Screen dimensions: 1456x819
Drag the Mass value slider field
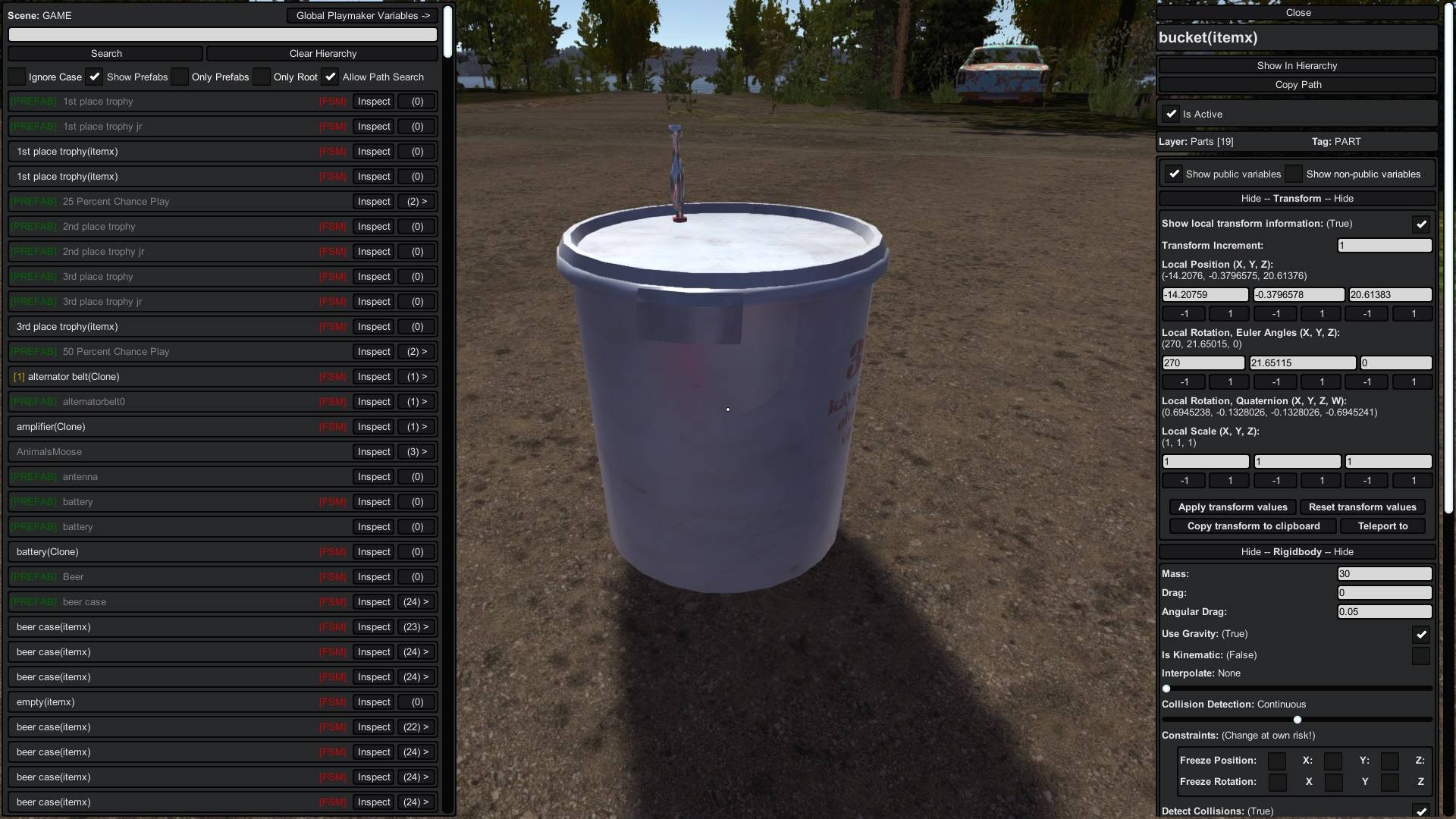pyautogui.click(x=1384, y=573)
